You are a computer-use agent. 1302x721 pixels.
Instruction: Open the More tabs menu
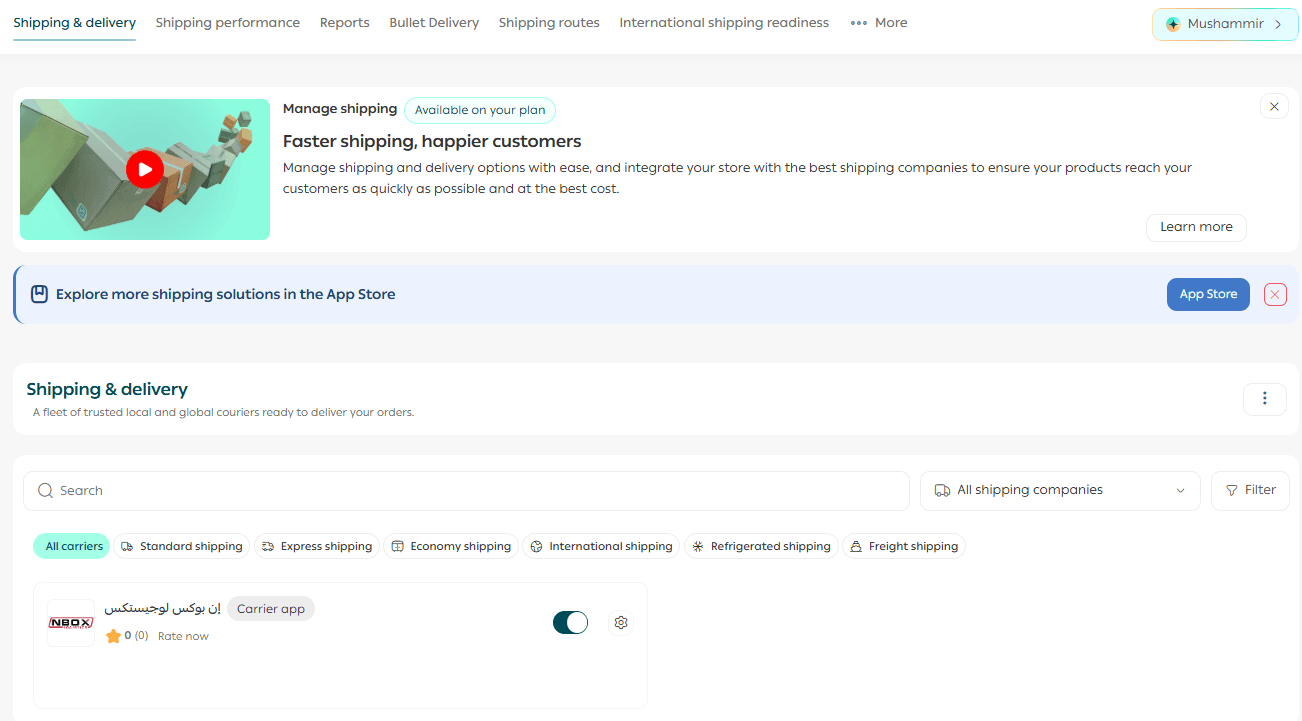(x=879, y=22)
